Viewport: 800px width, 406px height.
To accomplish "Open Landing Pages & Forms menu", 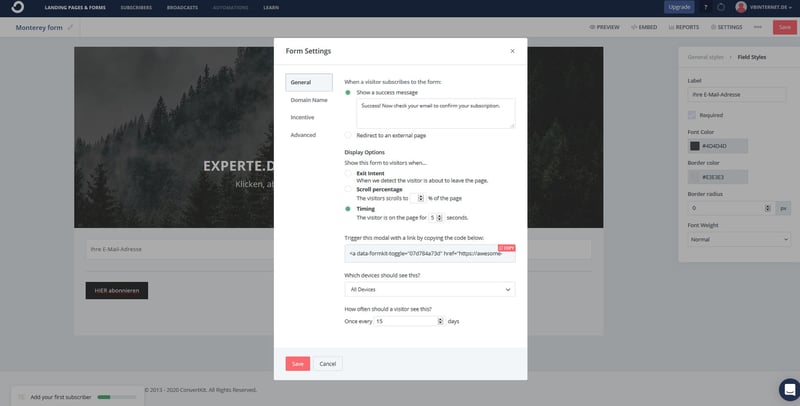I will pyautogui.click(x=75, y=8).
